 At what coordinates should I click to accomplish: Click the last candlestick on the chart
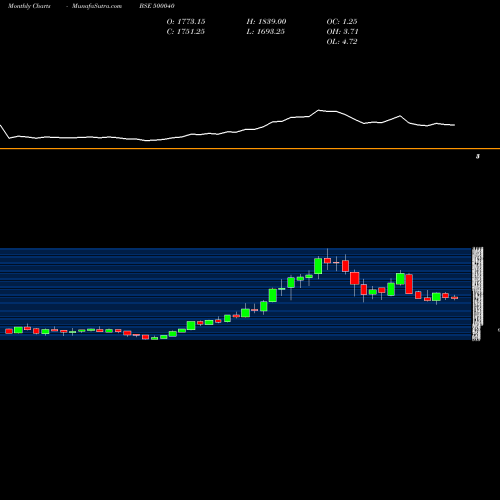point(455,298)
